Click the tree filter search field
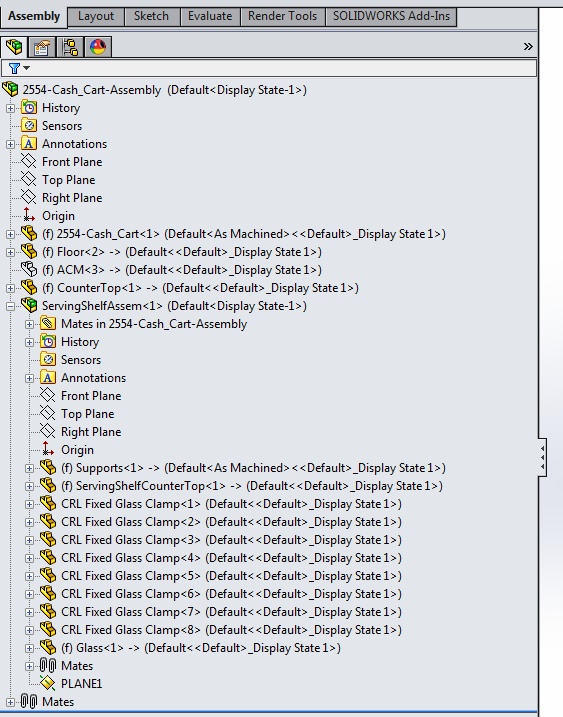 268,68
